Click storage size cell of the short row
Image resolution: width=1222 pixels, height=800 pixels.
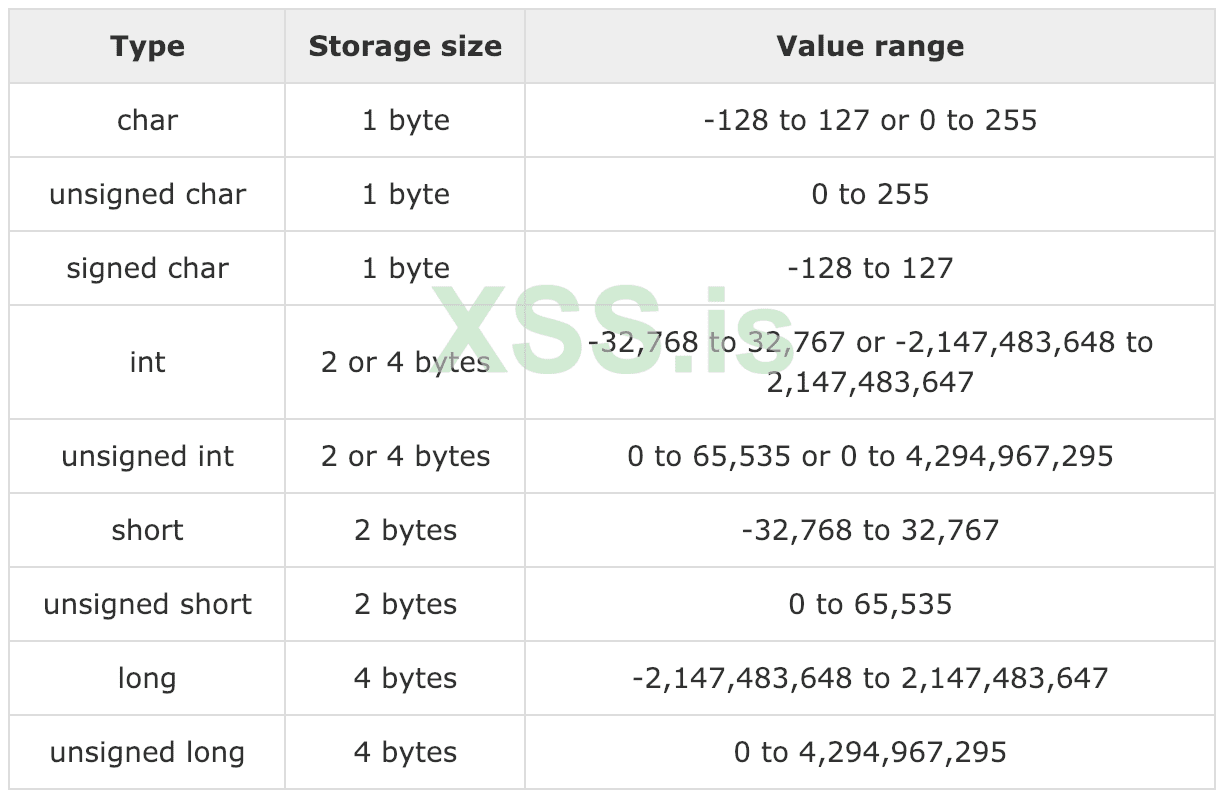[x=405, y=531]
